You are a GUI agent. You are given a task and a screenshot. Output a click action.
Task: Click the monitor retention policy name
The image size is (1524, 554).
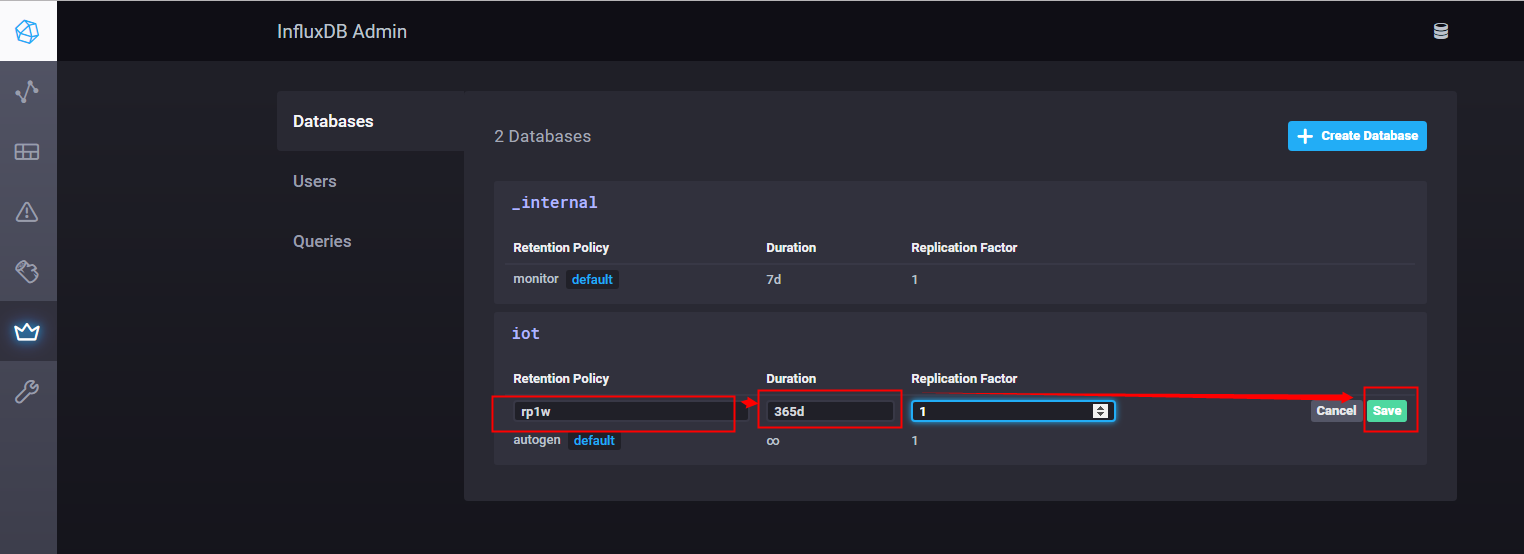click(x=536, y=279)
